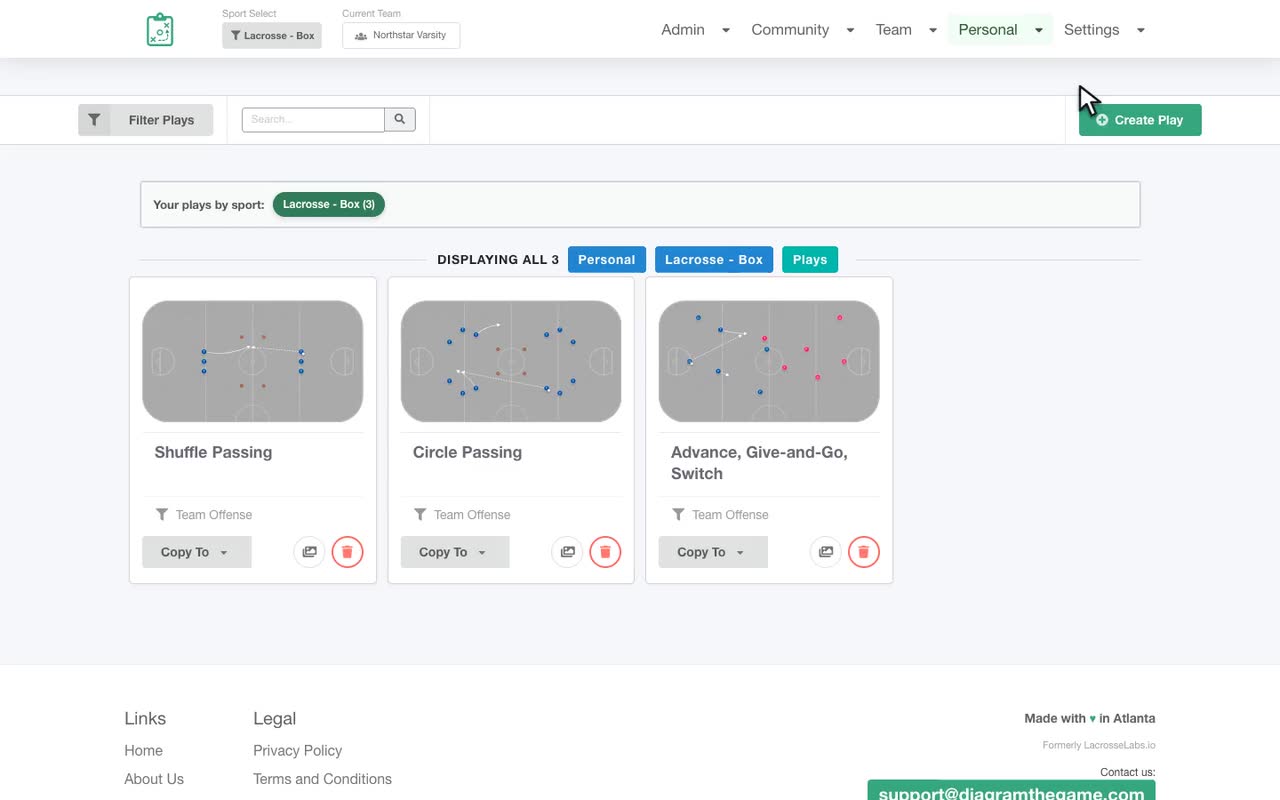This screenshot has width=1280, height=800.
Task: Focus the Search plays input field
Action: pos(313,119)
